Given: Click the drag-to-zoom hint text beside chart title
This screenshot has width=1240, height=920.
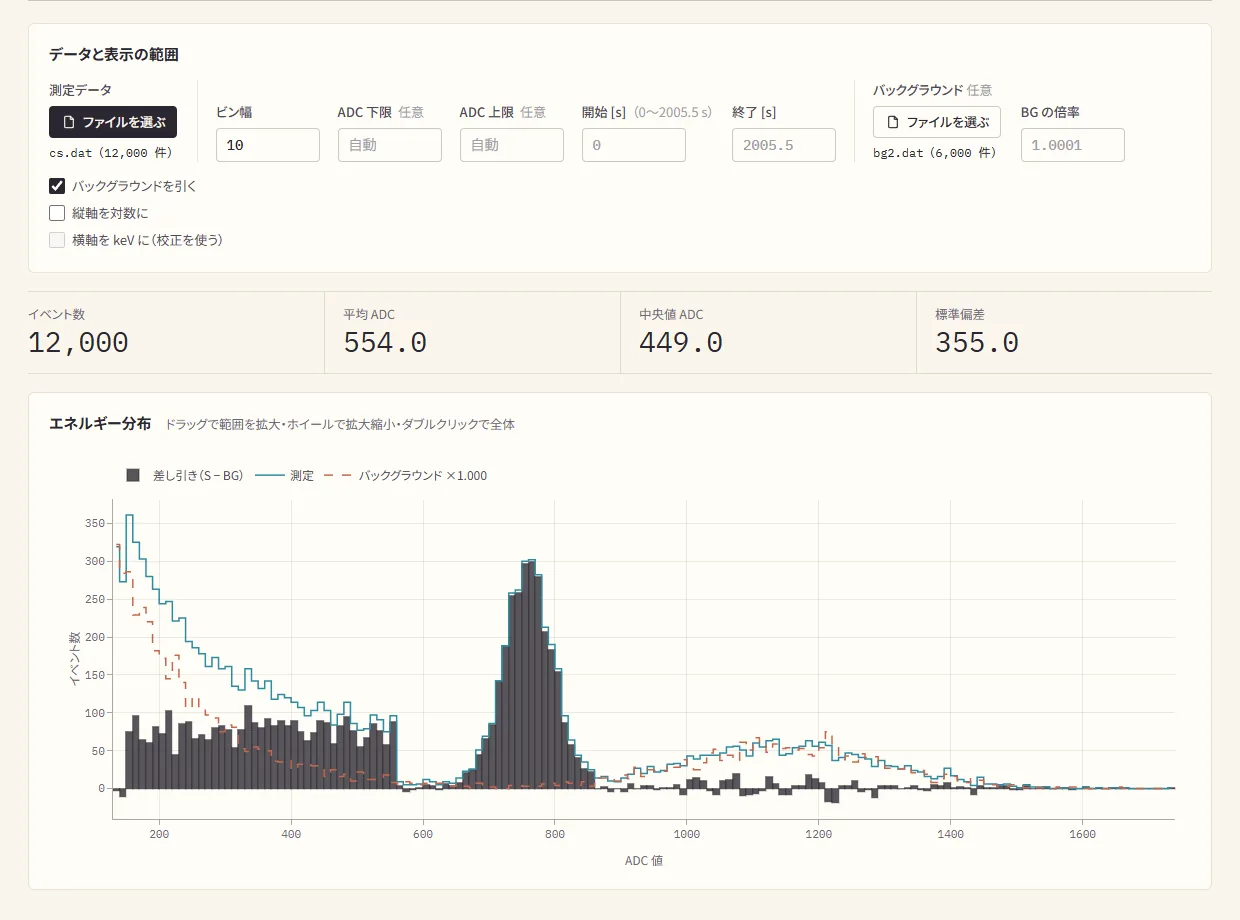Looking at the screenshot, I should click(340, 424).
